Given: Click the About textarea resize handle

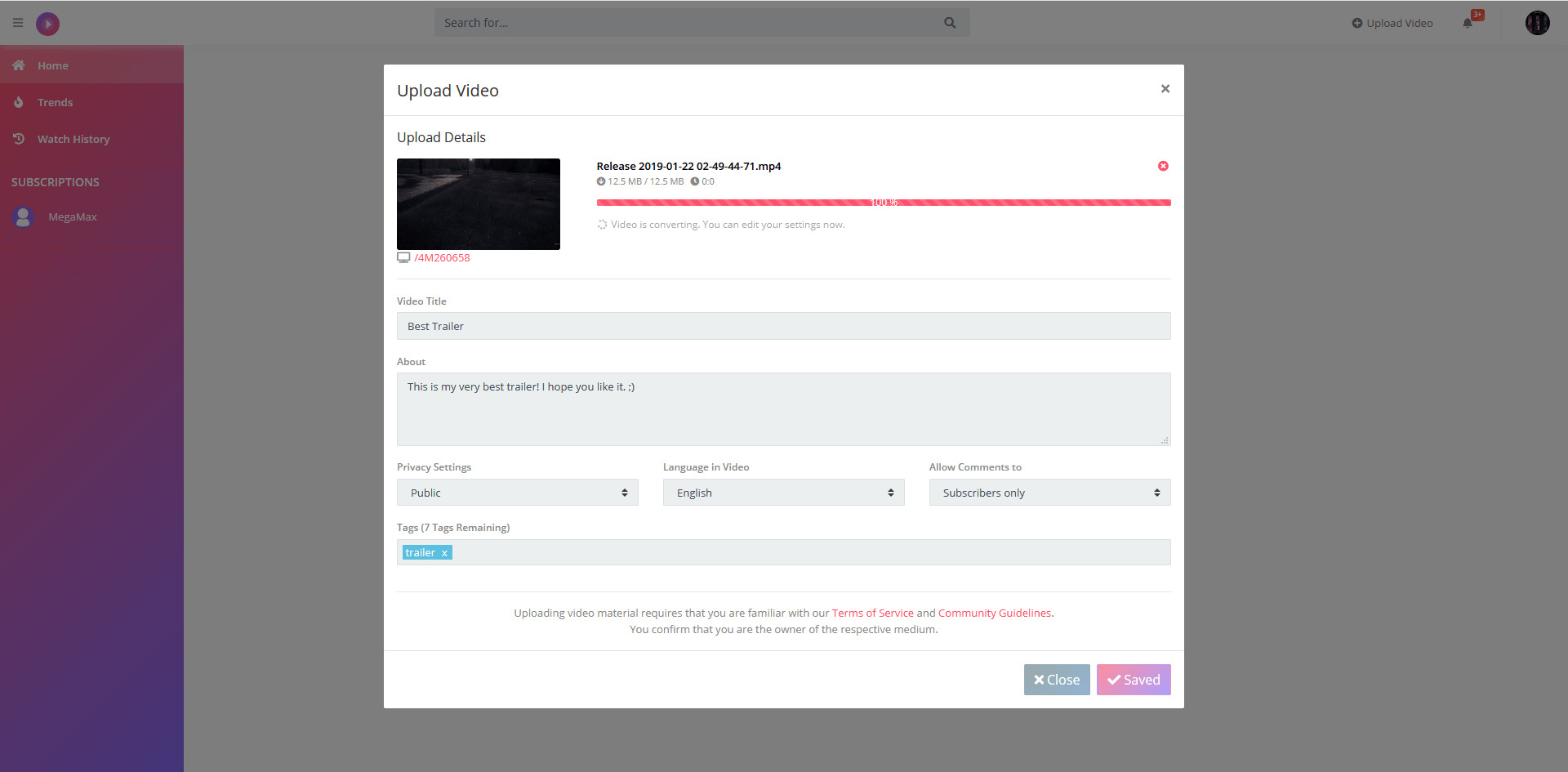Looking at the screenshot, I should [x=1165, y=440].
